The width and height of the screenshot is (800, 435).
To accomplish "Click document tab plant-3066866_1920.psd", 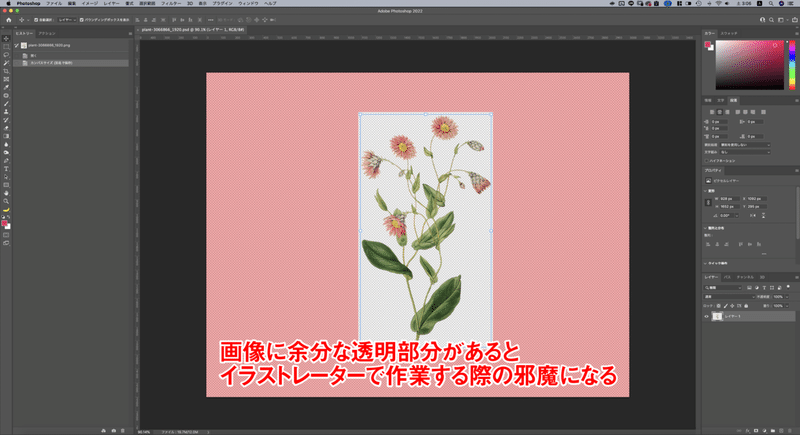I will coord(192,30).
